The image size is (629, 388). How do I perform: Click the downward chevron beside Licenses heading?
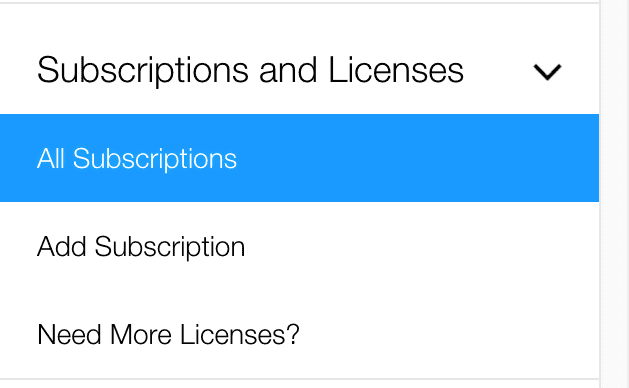click(547, 72)
